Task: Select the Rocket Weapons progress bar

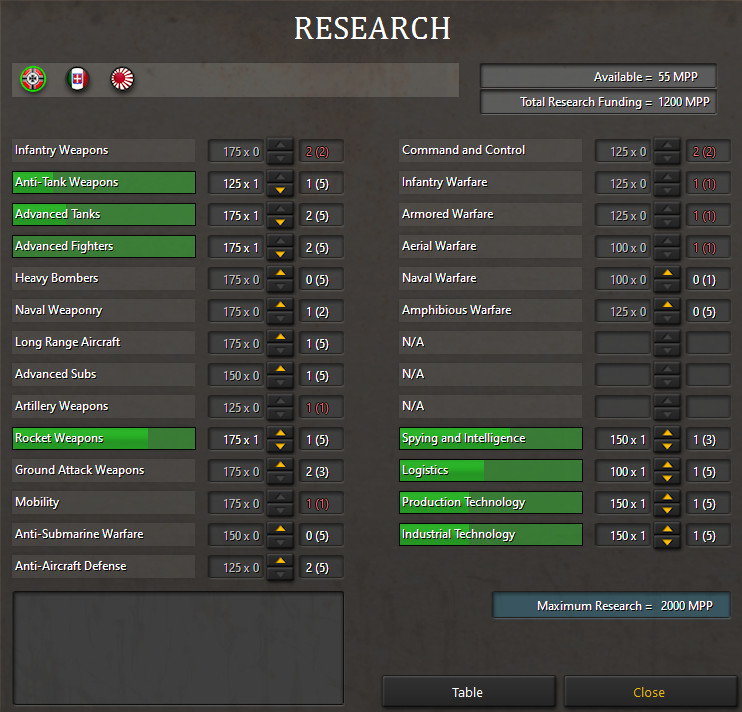Action: coord(104,439)
